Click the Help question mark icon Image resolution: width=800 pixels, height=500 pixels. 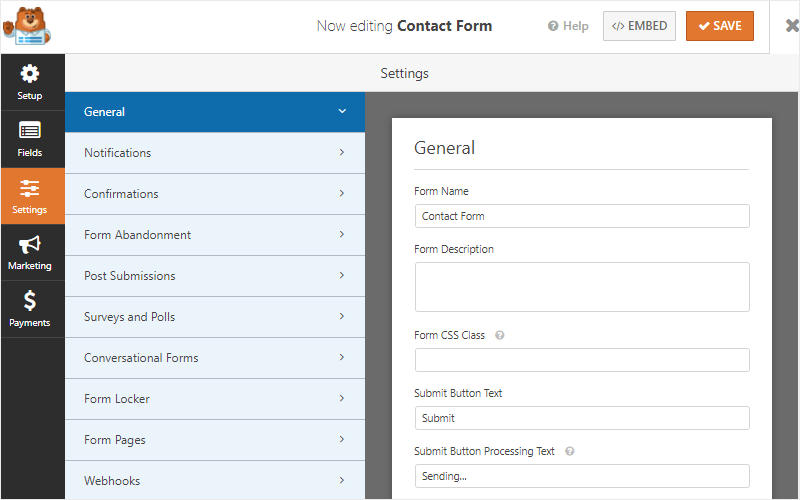tap(553, 26)
